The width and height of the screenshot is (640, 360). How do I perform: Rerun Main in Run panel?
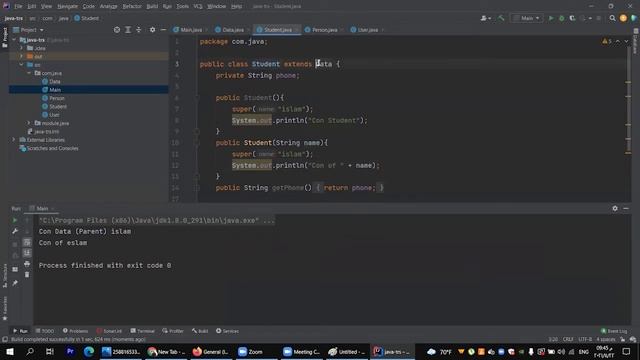(15, 220)
